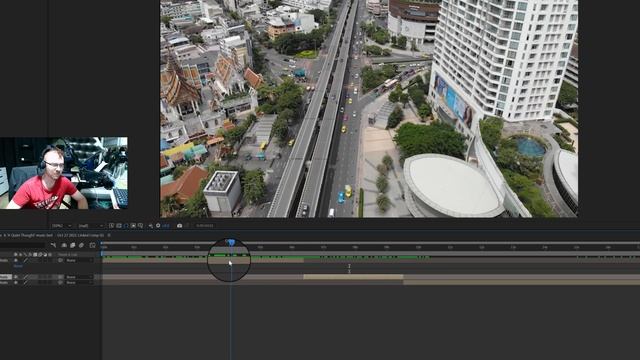Toggle the shy switch on the highlighted middle layer
This screenshot has width=640, height=360.
point(16,277)
